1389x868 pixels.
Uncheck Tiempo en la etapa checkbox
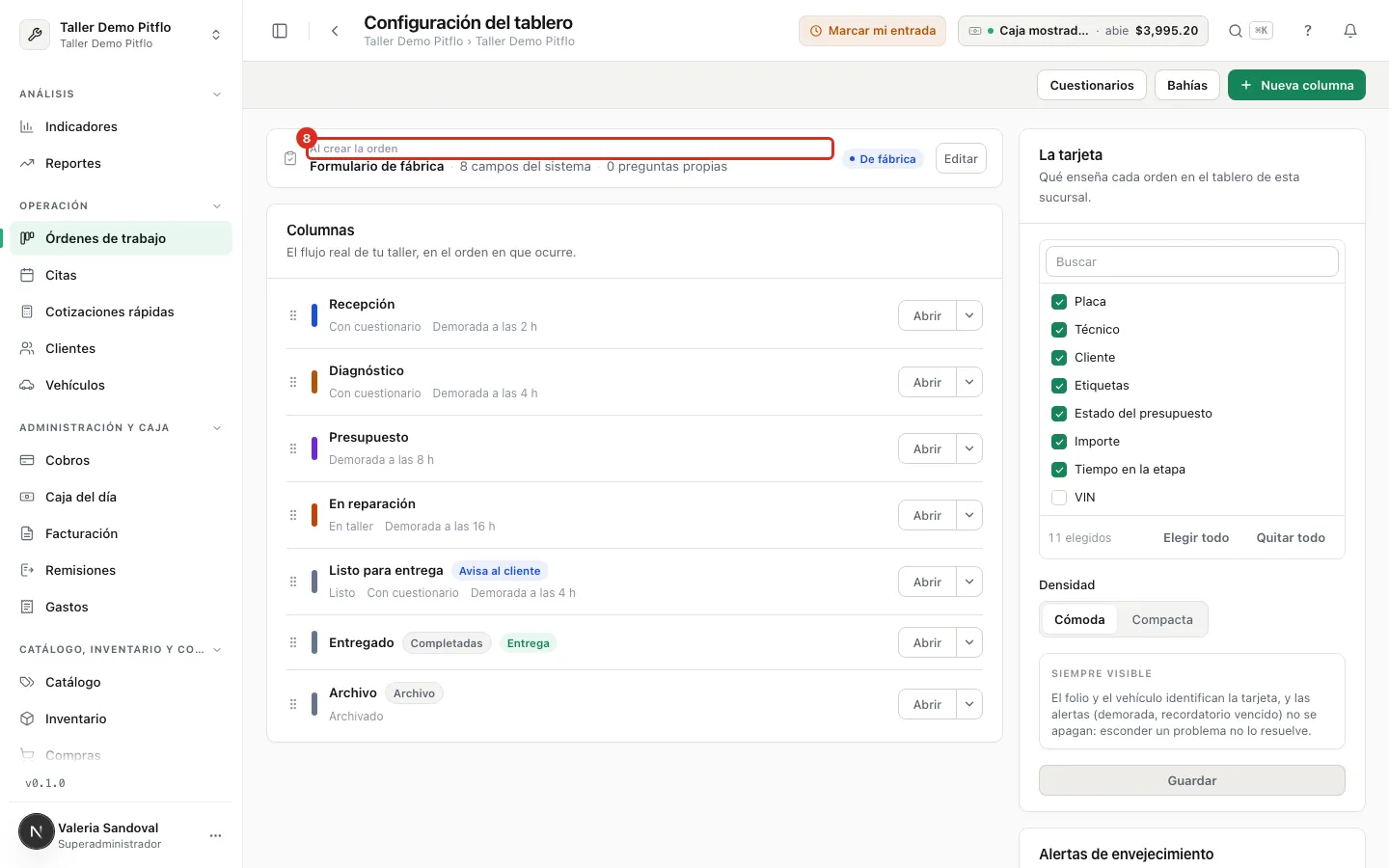pos(1059,469)
